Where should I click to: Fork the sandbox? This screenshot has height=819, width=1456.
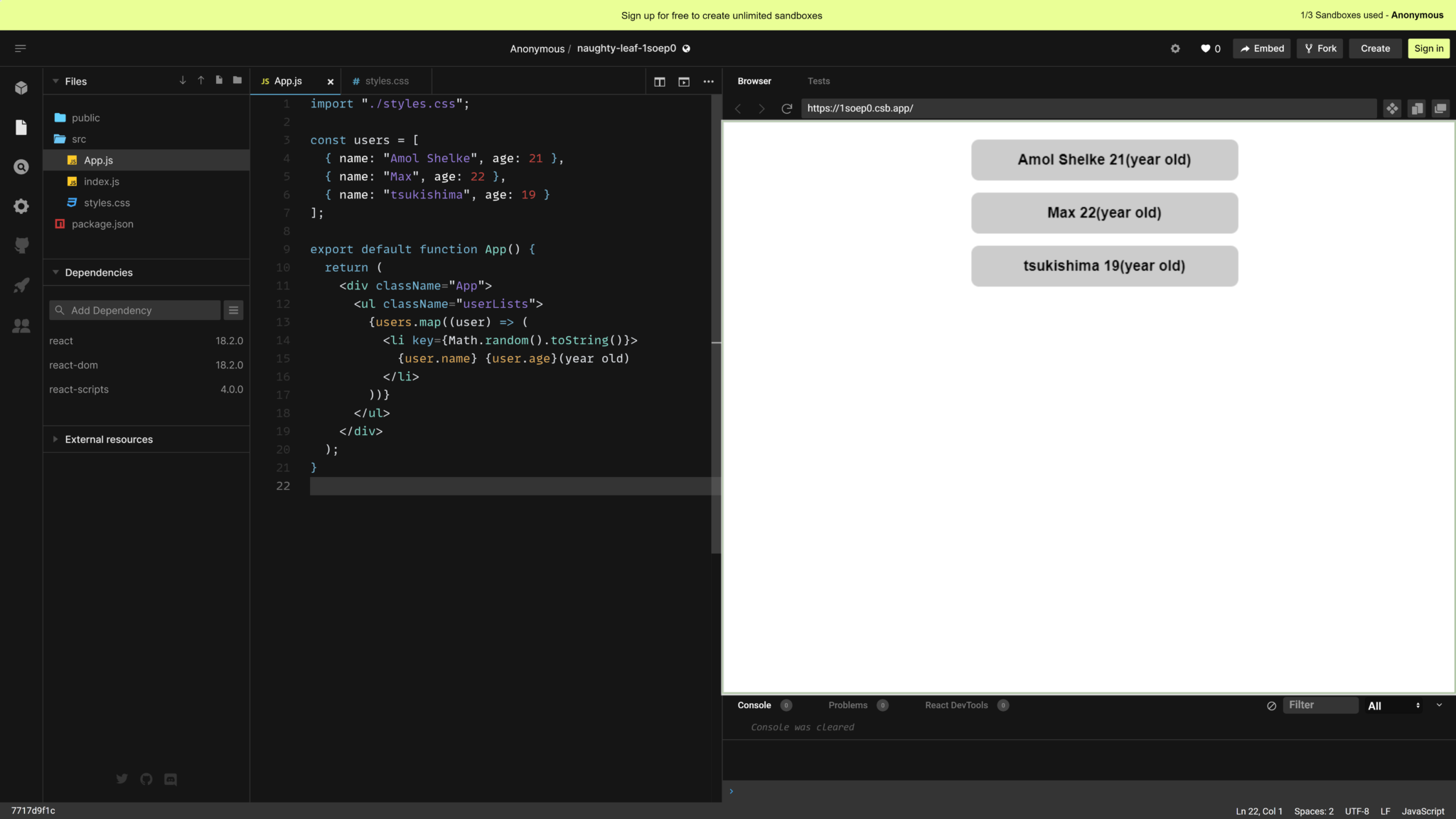pyautogui.click(x=1319, y=48)
